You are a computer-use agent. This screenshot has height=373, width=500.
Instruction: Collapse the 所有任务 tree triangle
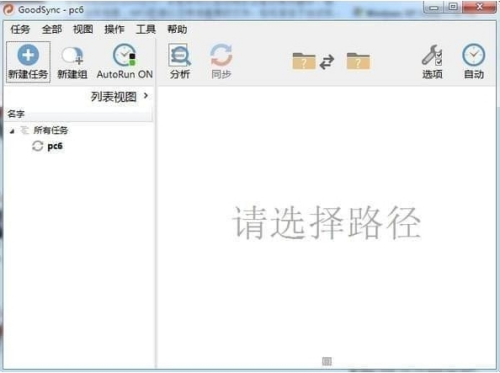(x=12, y=131)
